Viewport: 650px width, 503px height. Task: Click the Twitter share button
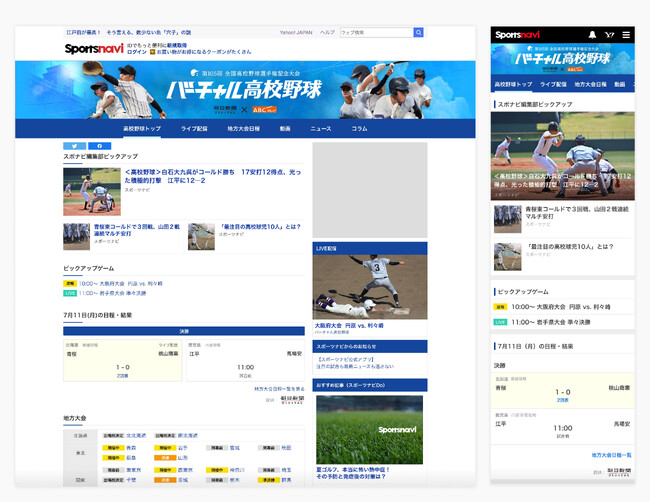point(74,146)
